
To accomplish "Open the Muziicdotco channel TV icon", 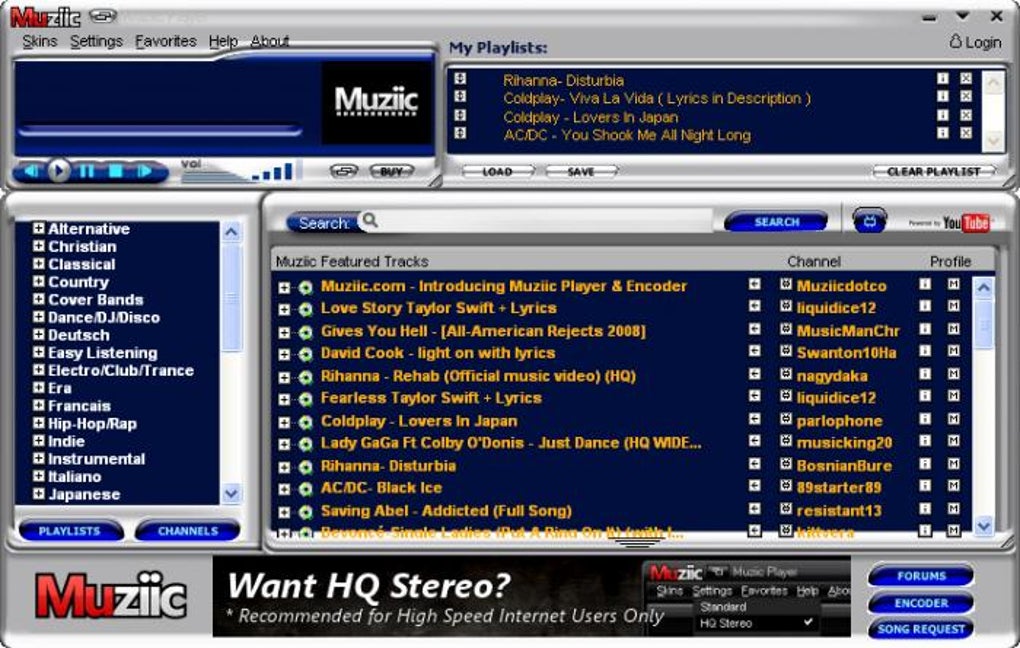I will click(x=786, y=284).
